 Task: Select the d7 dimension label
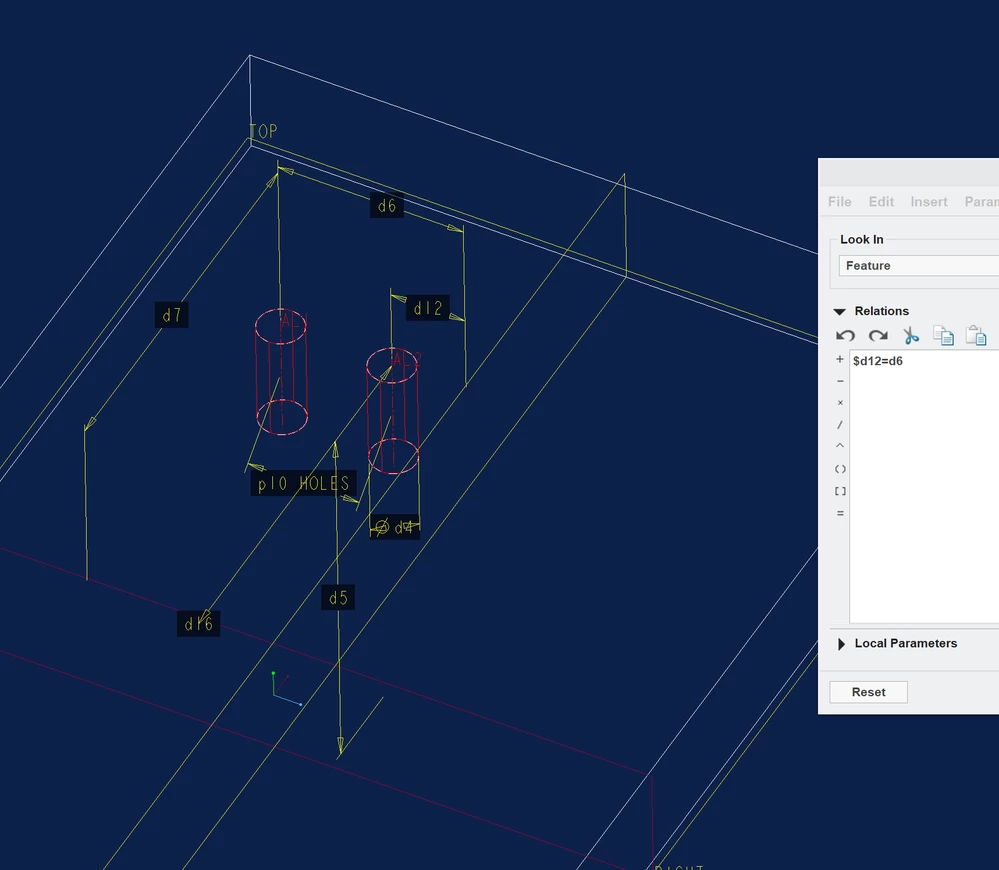[171, 315]
